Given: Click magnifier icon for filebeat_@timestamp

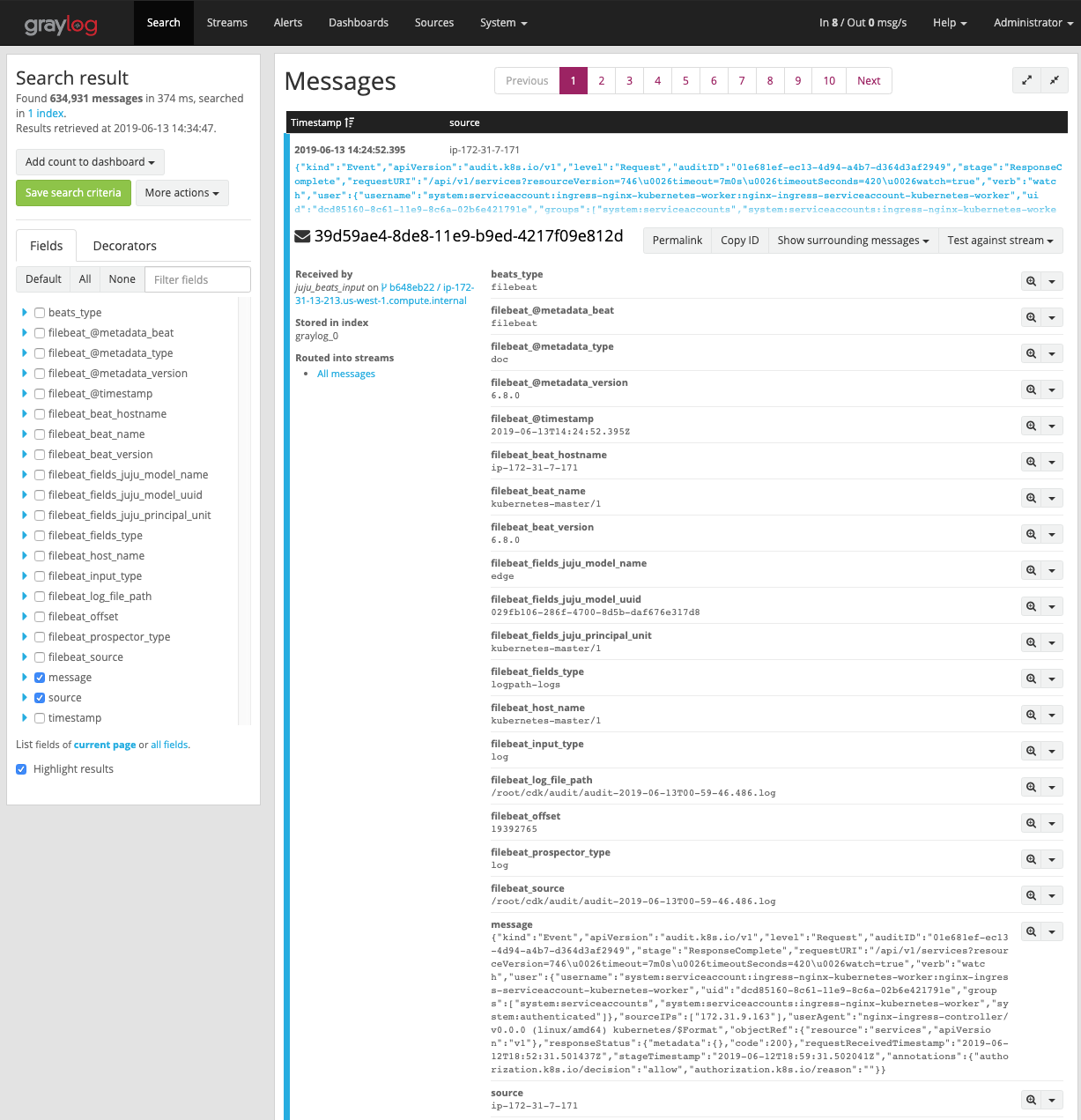Looking at the screenshot, I should point(1031,426).
